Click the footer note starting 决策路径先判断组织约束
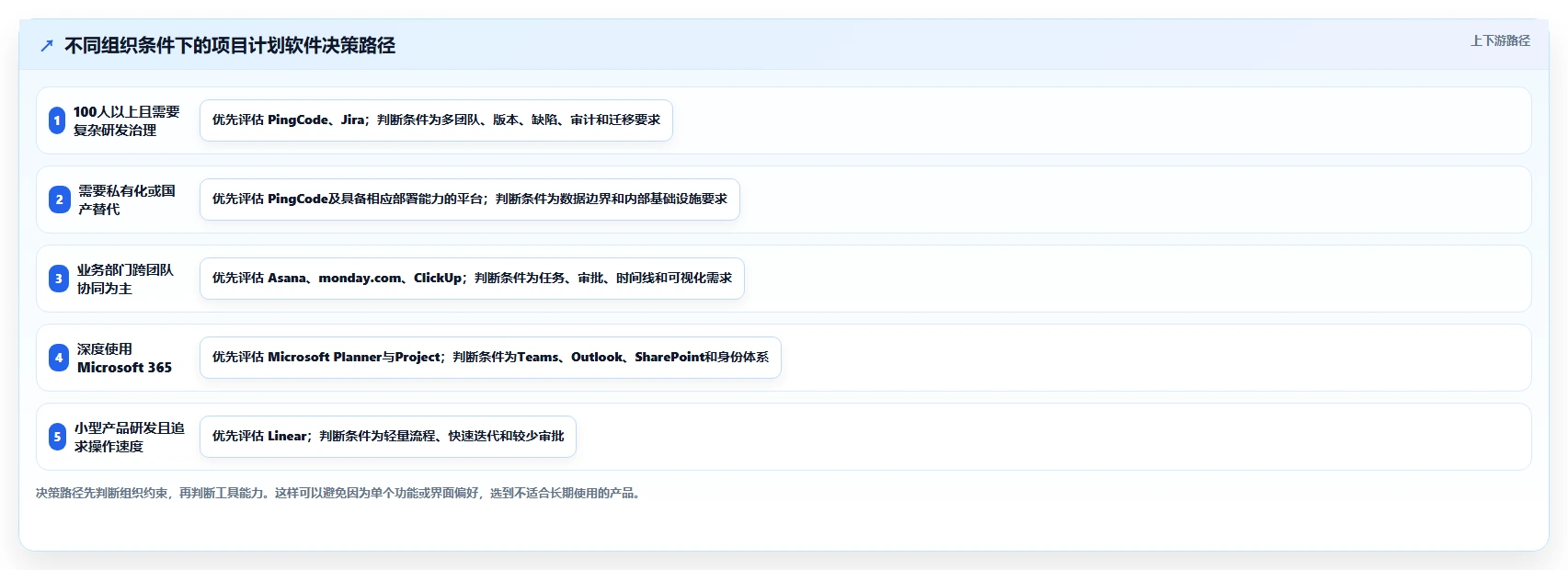This screenshot has height=570, width=1568. click(339, 494)
